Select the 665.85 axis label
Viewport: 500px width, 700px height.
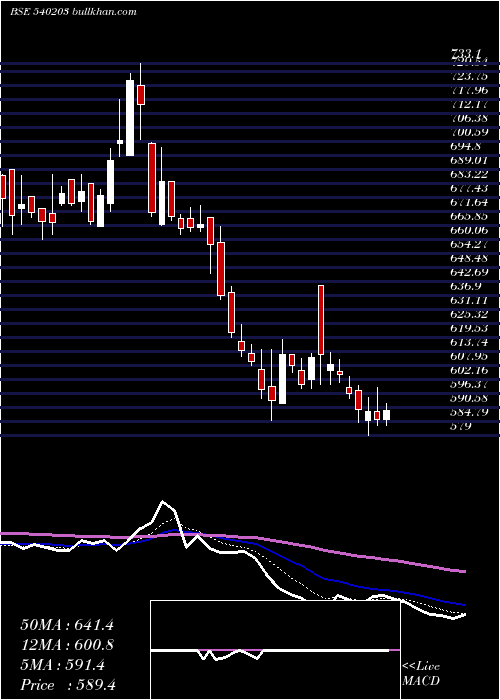click(x=469, y=216)
